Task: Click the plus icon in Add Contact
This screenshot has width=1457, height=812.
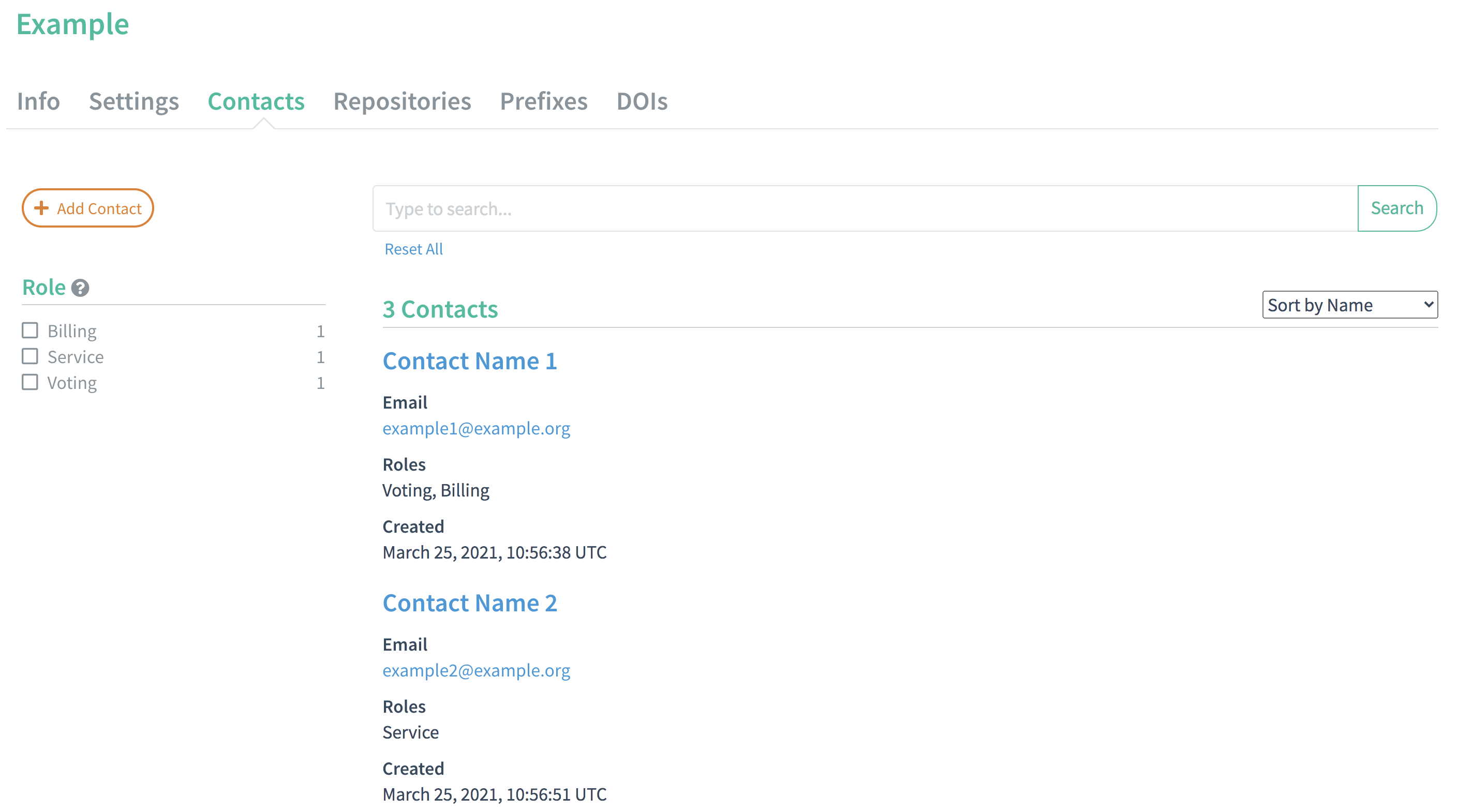Action: (41, 208)
